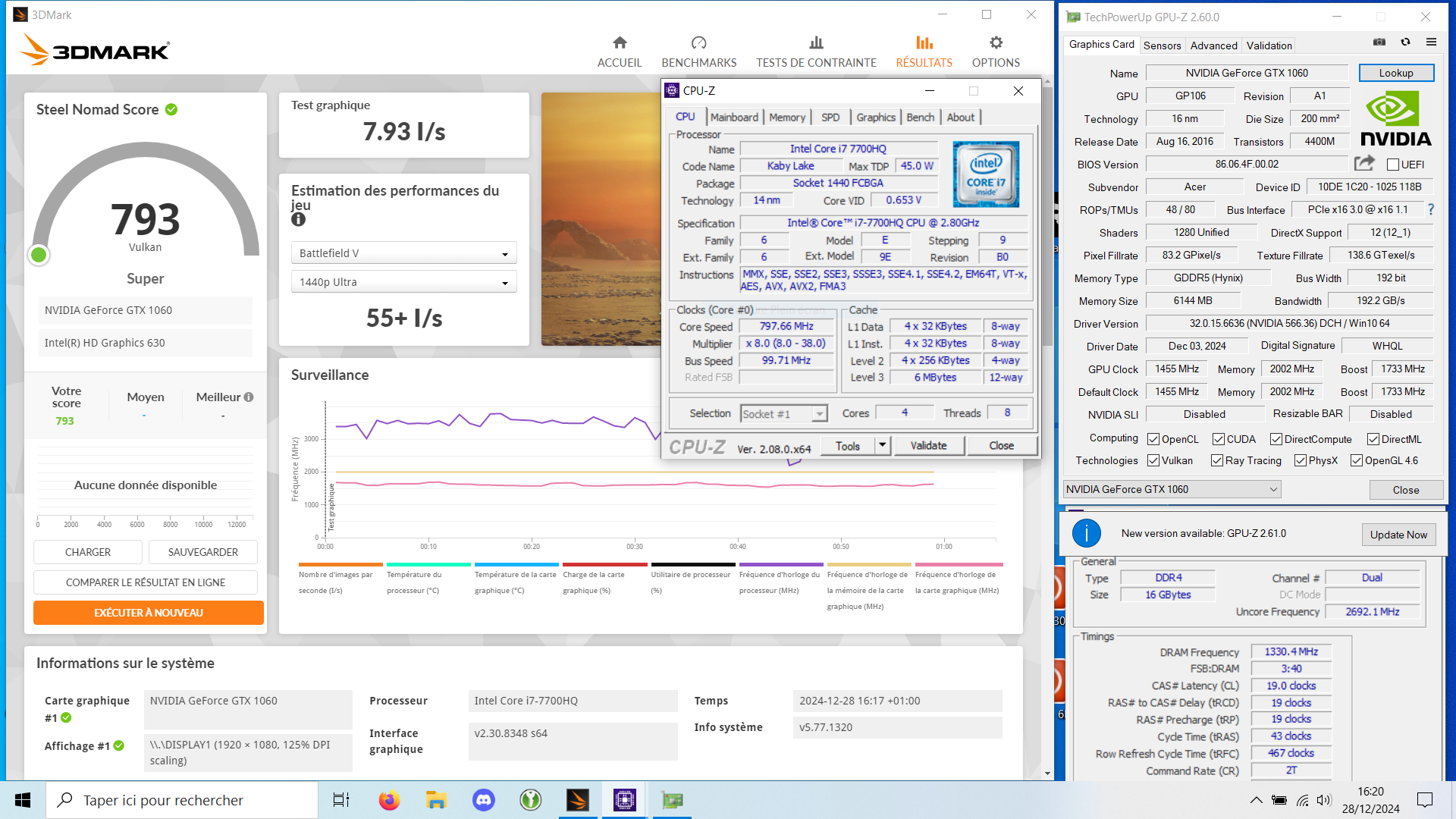Switch to the Mainboard tab in CPU-Z
Image resolution: width=1456 pixels, height=819 pixels.
(734, 117)
